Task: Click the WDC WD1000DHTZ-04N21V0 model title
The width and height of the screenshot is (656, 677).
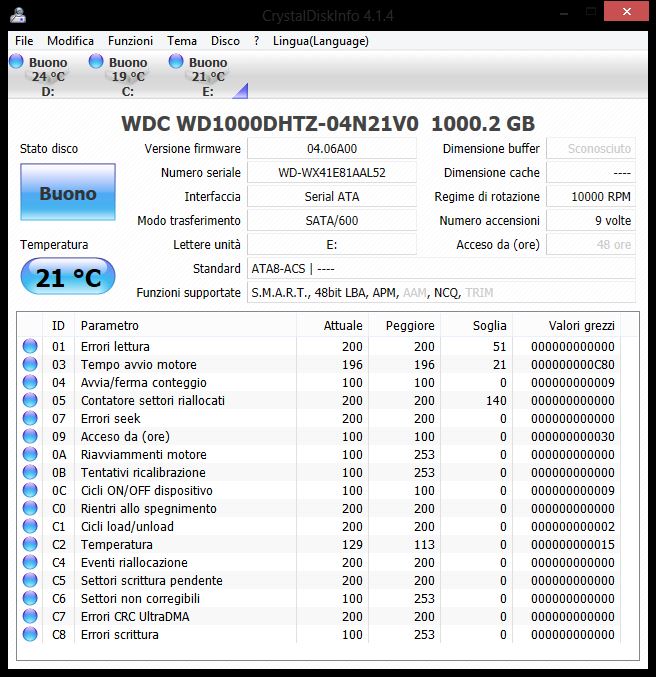Action: (x=270, y=124)
